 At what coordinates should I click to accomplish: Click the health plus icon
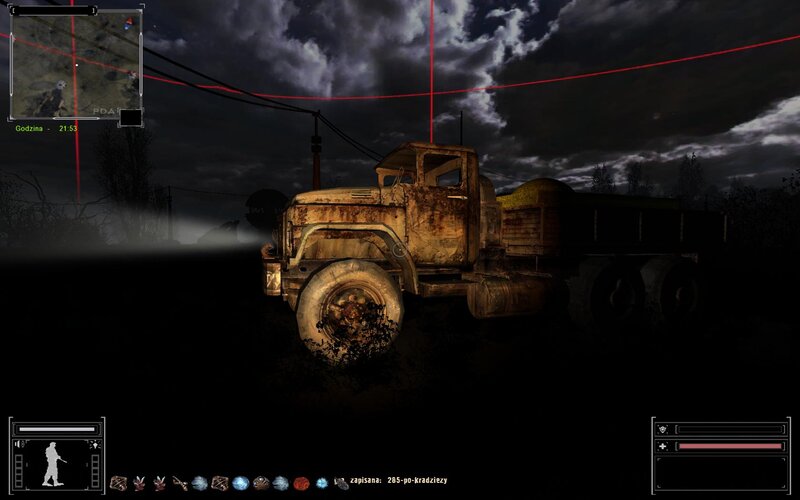663,446
